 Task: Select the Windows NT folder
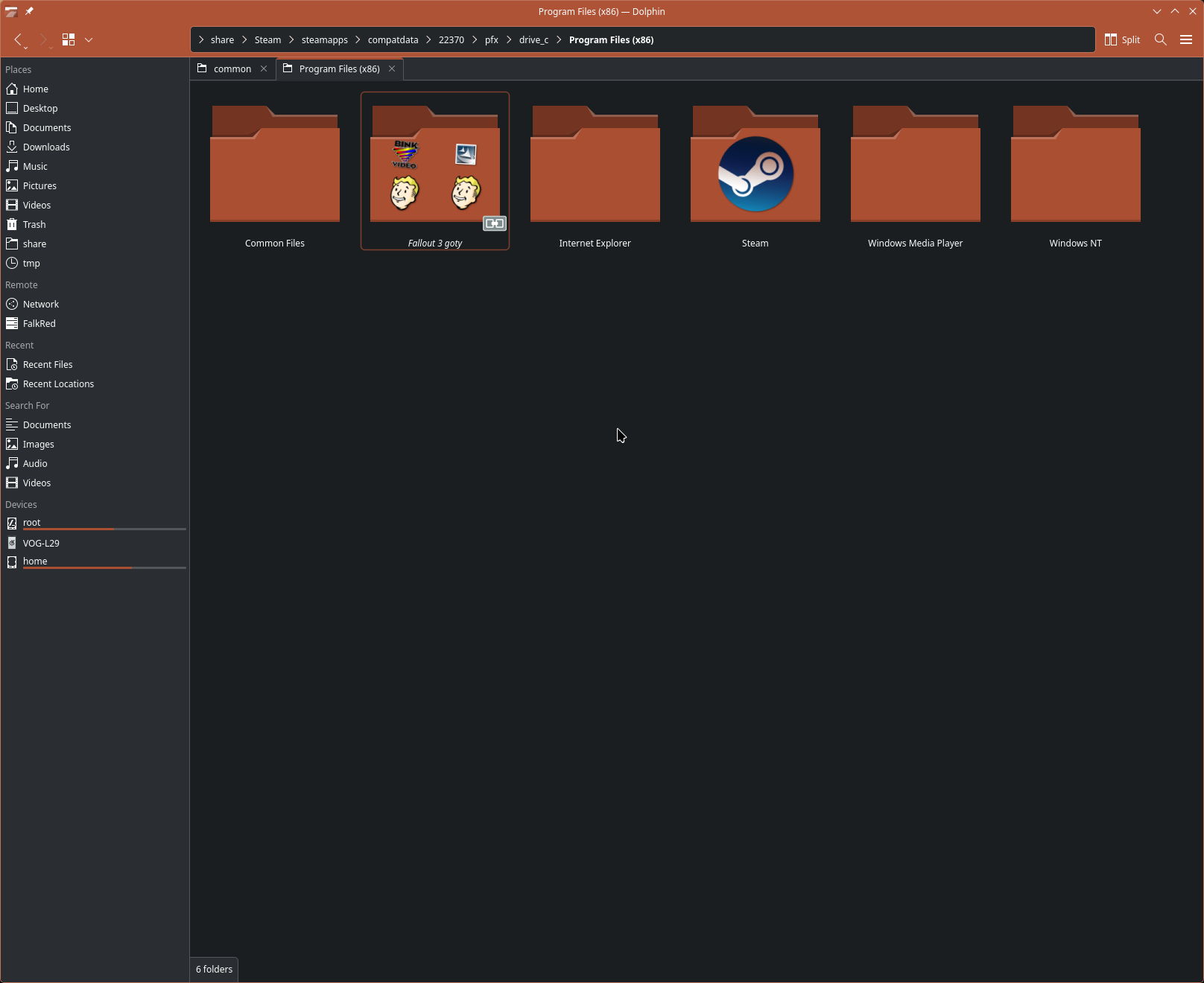coord(1076,171)
